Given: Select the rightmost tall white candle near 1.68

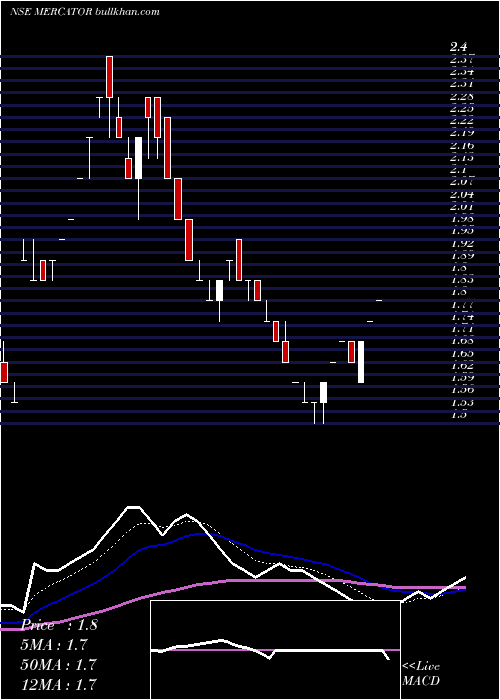Looking at the screenshot, I should tap(361, 362).
